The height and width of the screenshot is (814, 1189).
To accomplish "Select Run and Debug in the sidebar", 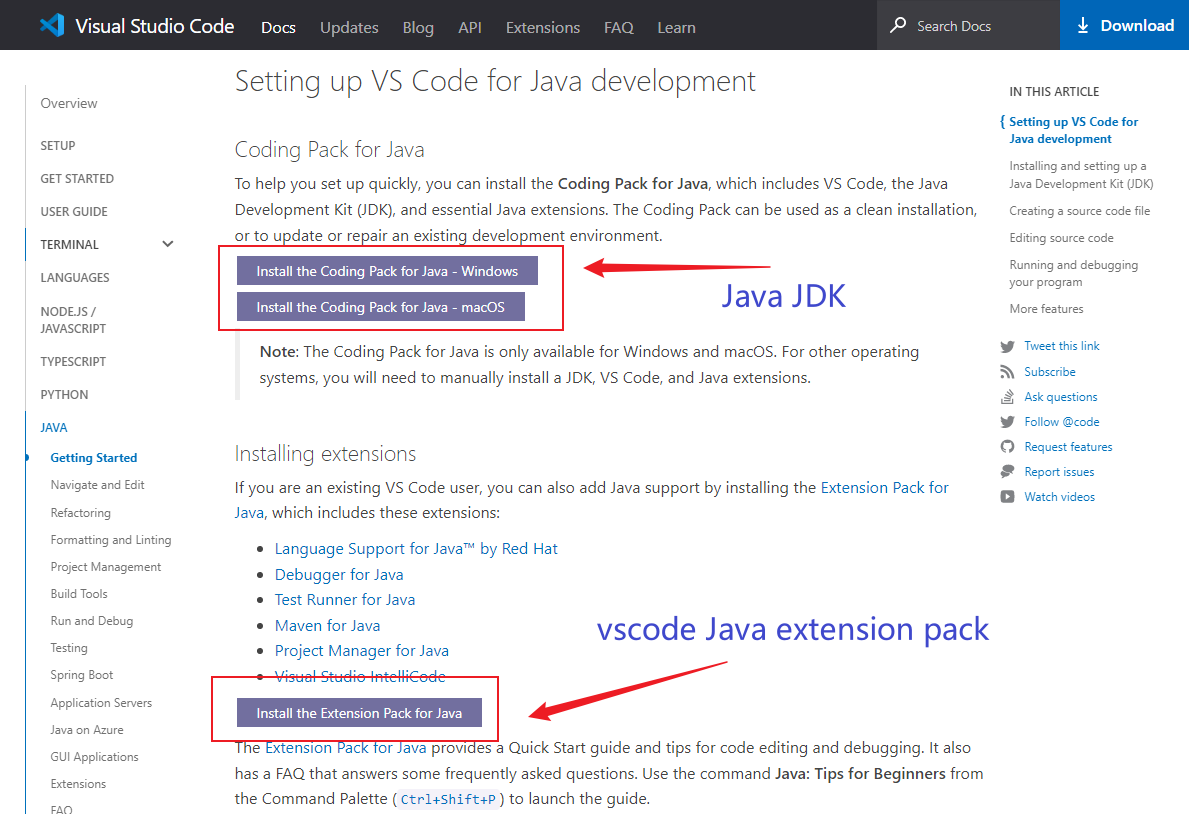I will [x=92, y=621].
